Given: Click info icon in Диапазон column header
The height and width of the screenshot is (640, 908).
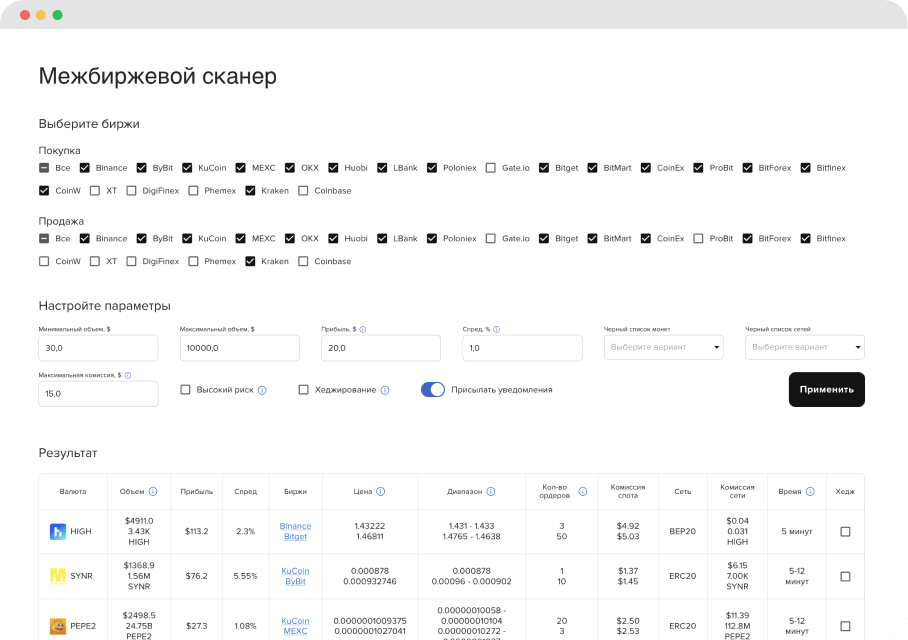Looking at the screenshot, I should (x=491, y=492).
